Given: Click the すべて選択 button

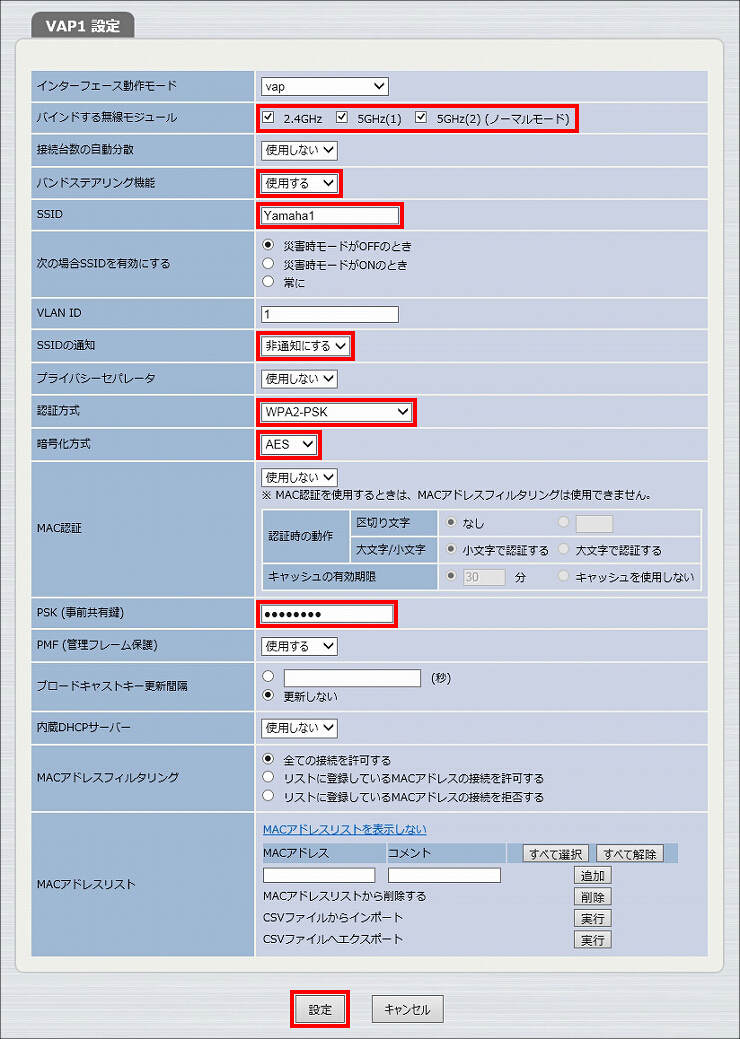Looking at the screenshot, I should click(x=555, y=853).
